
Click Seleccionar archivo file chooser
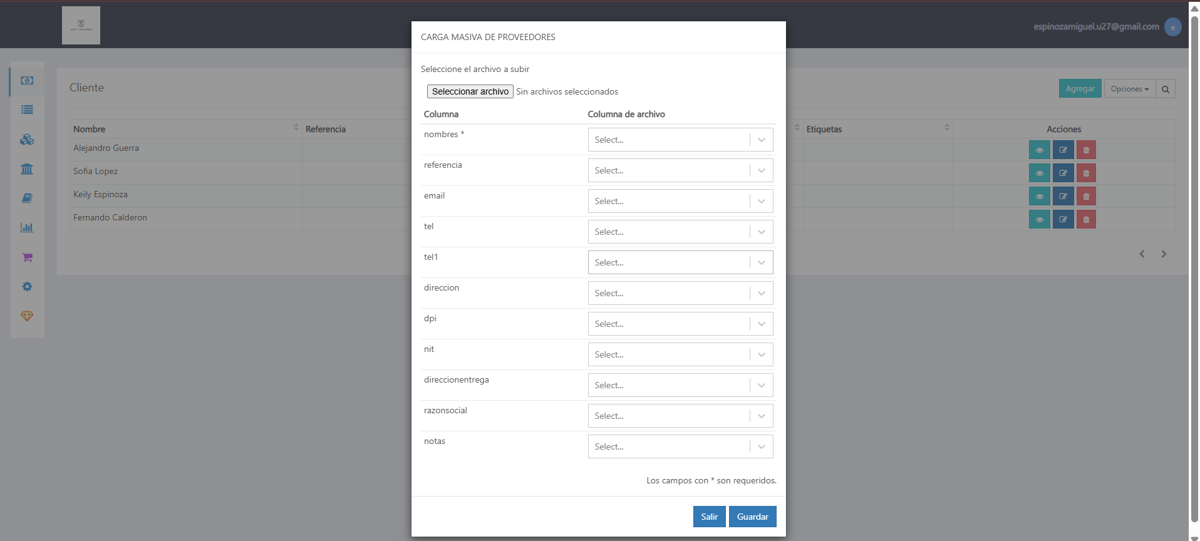click(x=470, y=91)
